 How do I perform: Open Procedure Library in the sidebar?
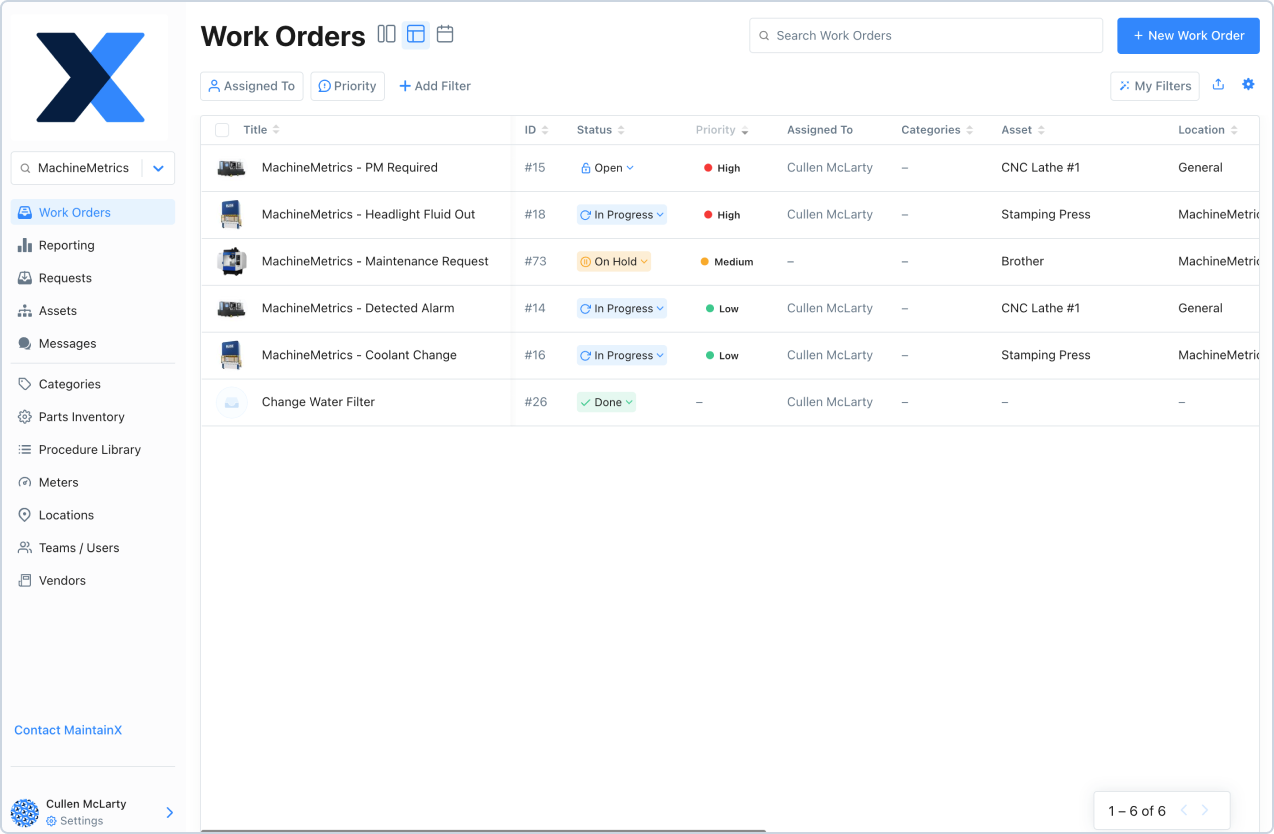pos(93,450)
